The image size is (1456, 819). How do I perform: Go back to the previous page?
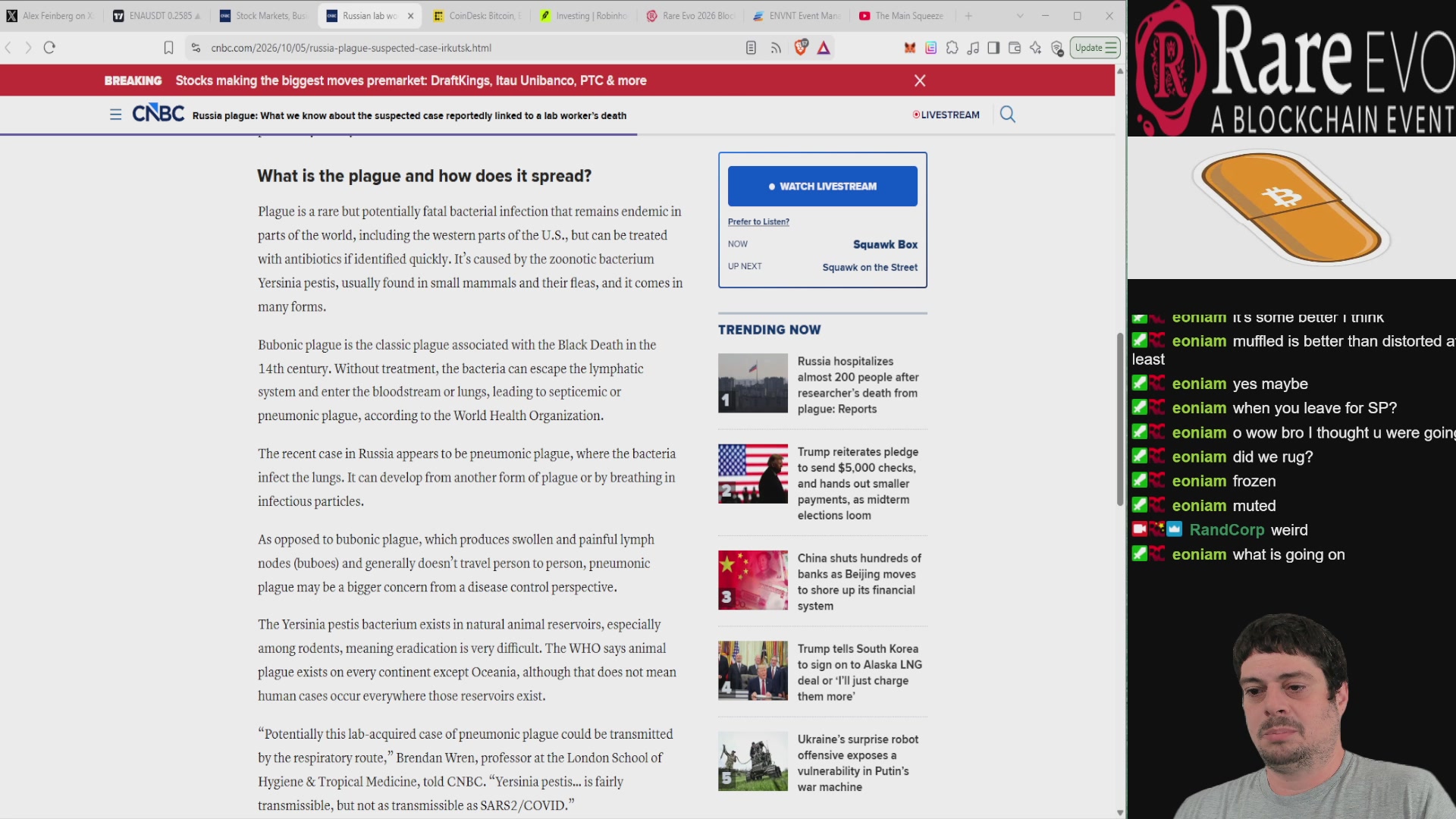coord(8,48)
